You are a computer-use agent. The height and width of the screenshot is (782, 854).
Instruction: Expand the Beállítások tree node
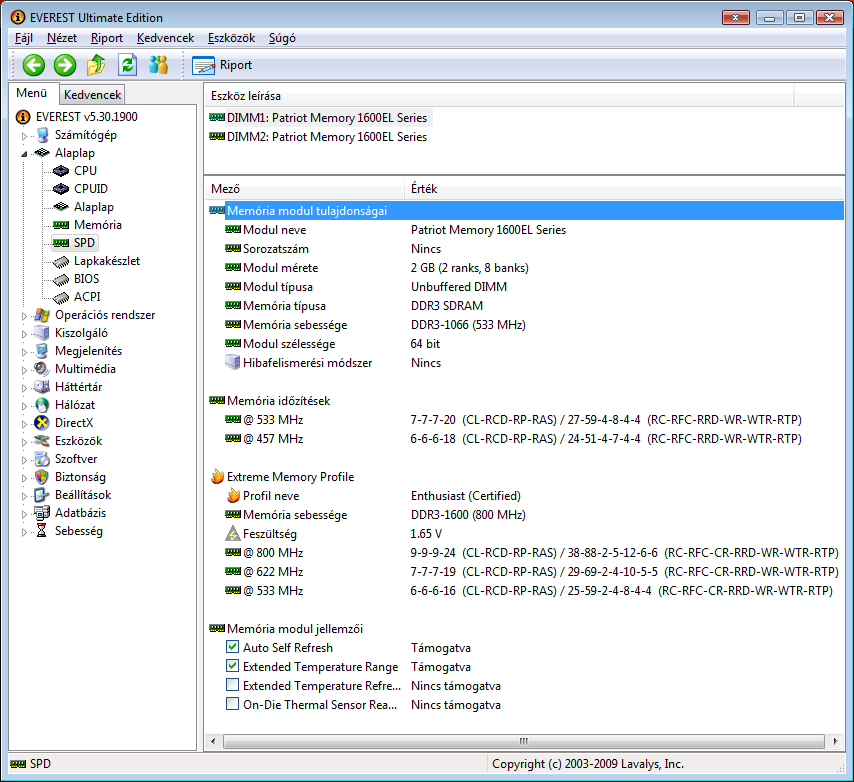coord(24,496)
